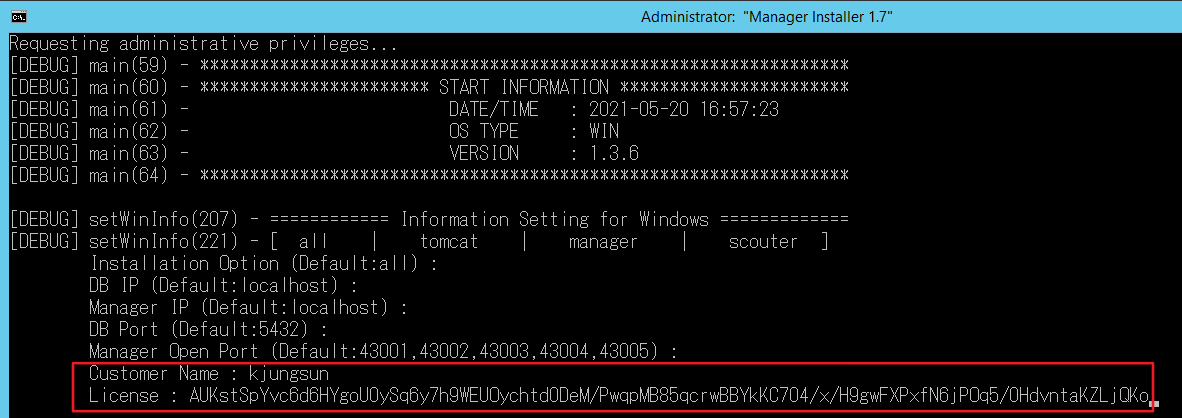The image size is (1182, 418).
Task: Click "Requesting administrative privileges..." text
Action: click(x=203, y=45)
